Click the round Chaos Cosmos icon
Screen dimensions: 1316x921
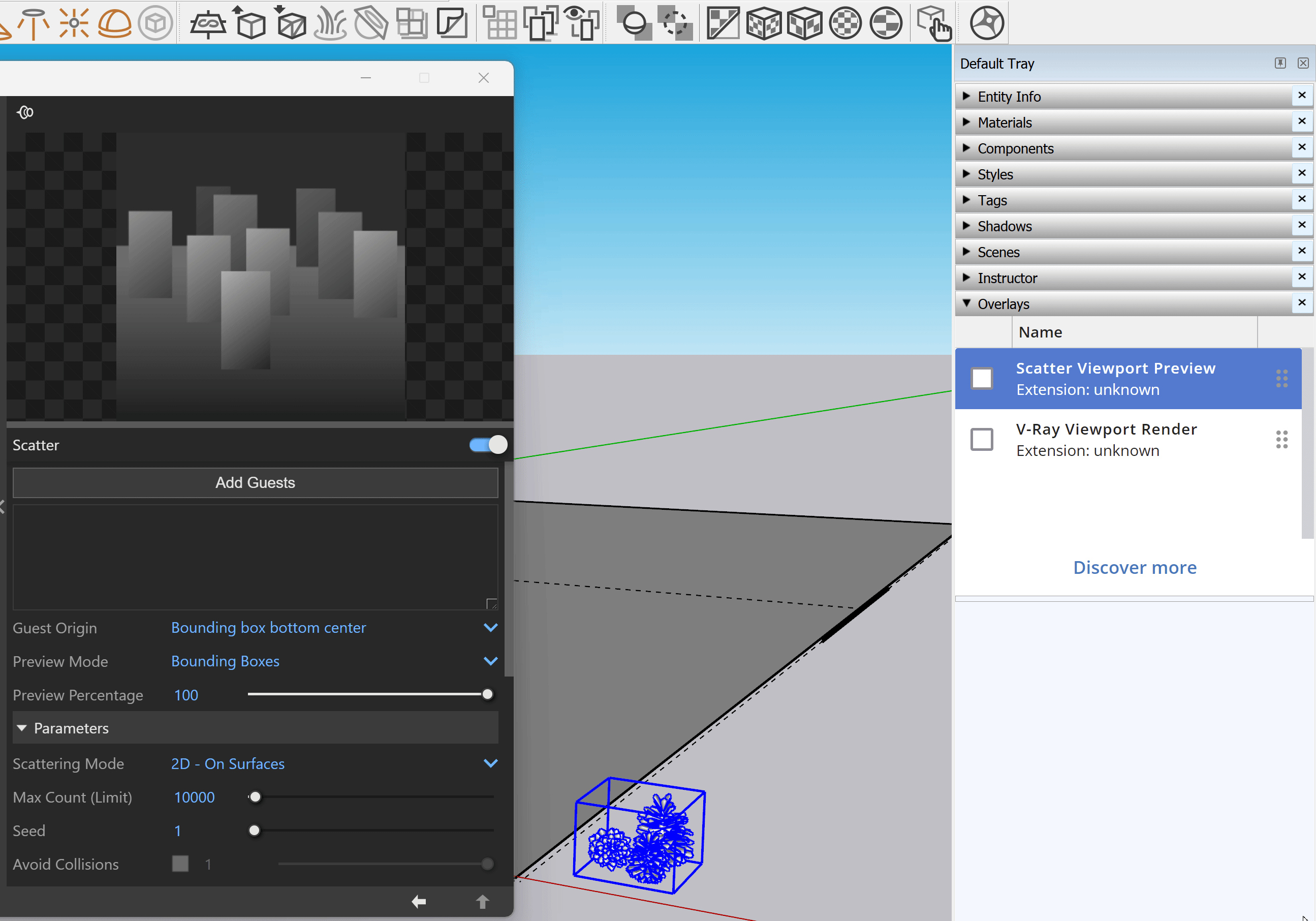pos(986,23)
